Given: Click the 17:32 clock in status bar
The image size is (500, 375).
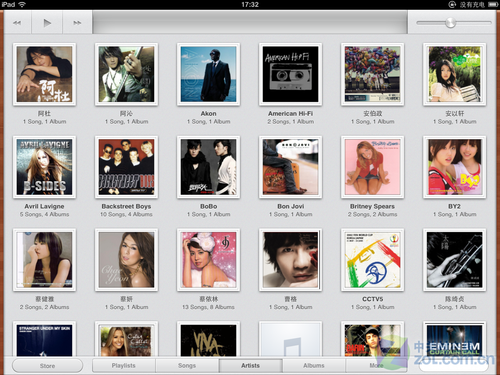Looking at the screenshot, I should [250, 4].
